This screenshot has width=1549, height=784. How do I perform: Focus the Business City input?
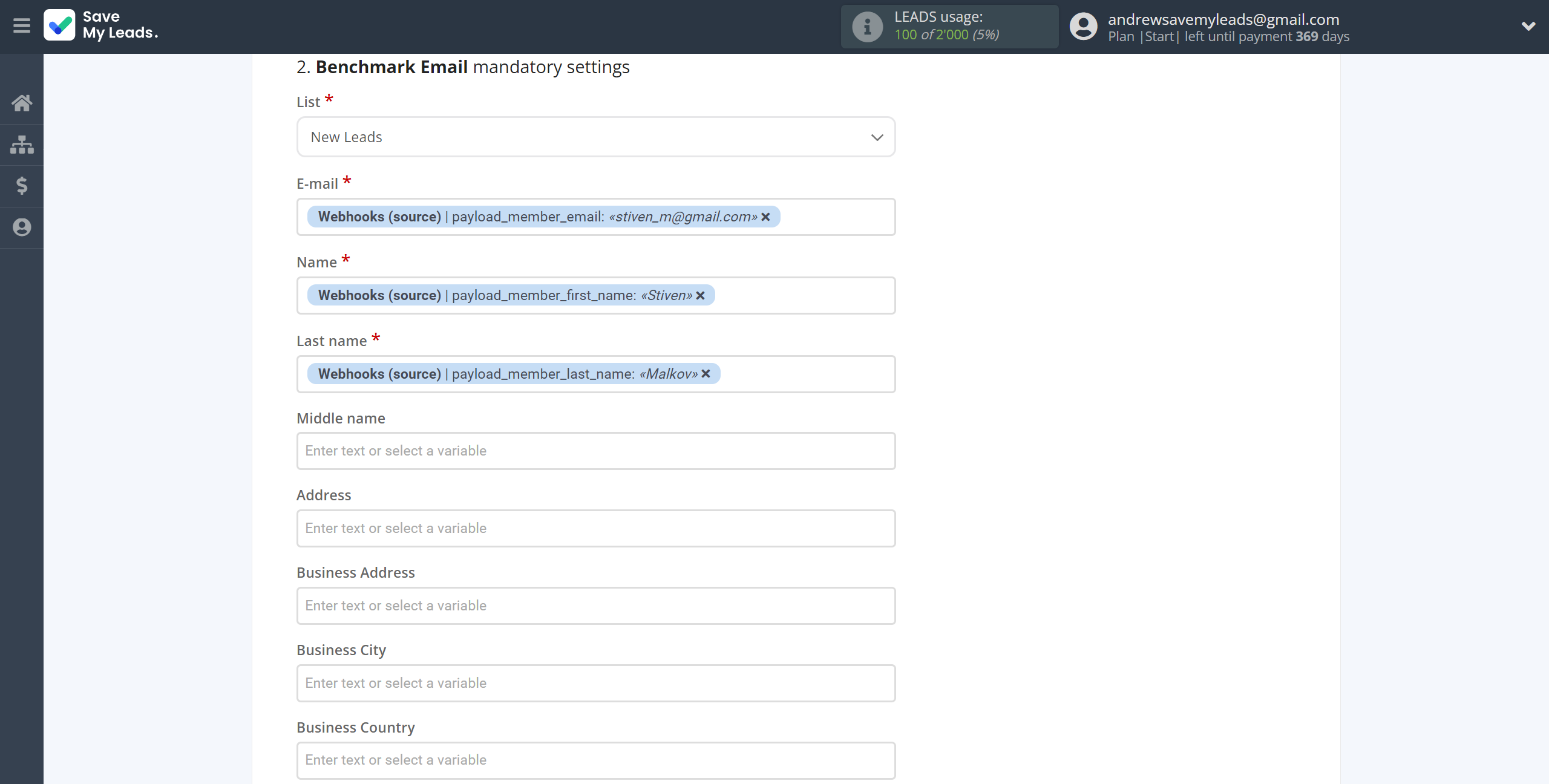click(x=596, y=684)
